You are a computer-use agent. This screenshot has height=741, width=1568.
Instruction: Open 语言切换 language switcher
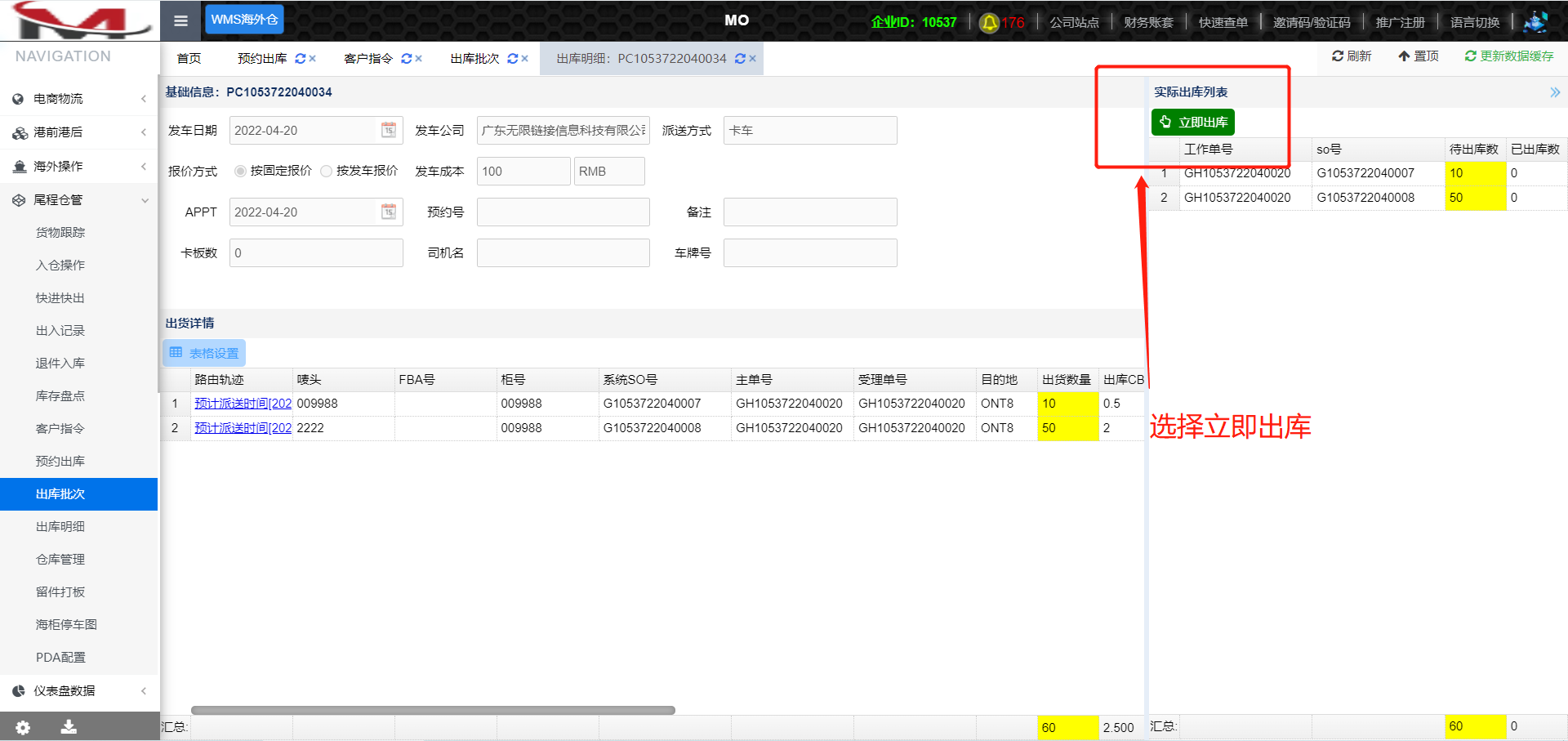(1475, 23)
